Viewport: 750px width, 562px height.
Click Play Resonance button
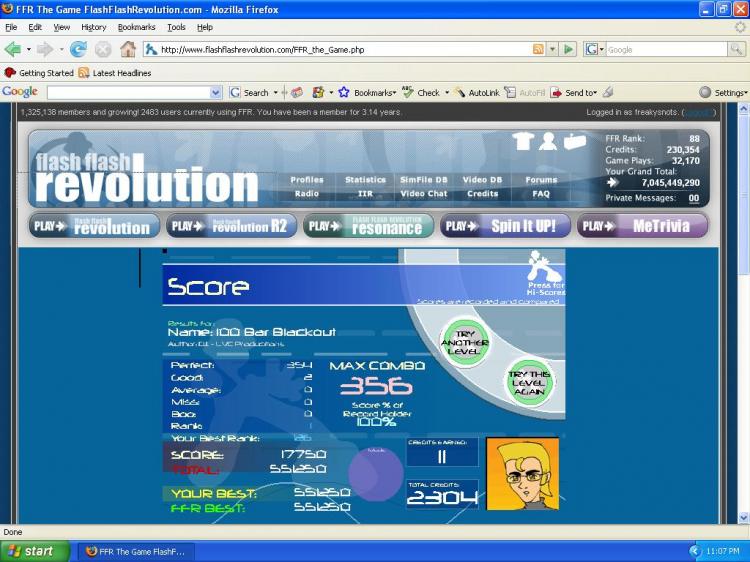(x=368, y=226)
